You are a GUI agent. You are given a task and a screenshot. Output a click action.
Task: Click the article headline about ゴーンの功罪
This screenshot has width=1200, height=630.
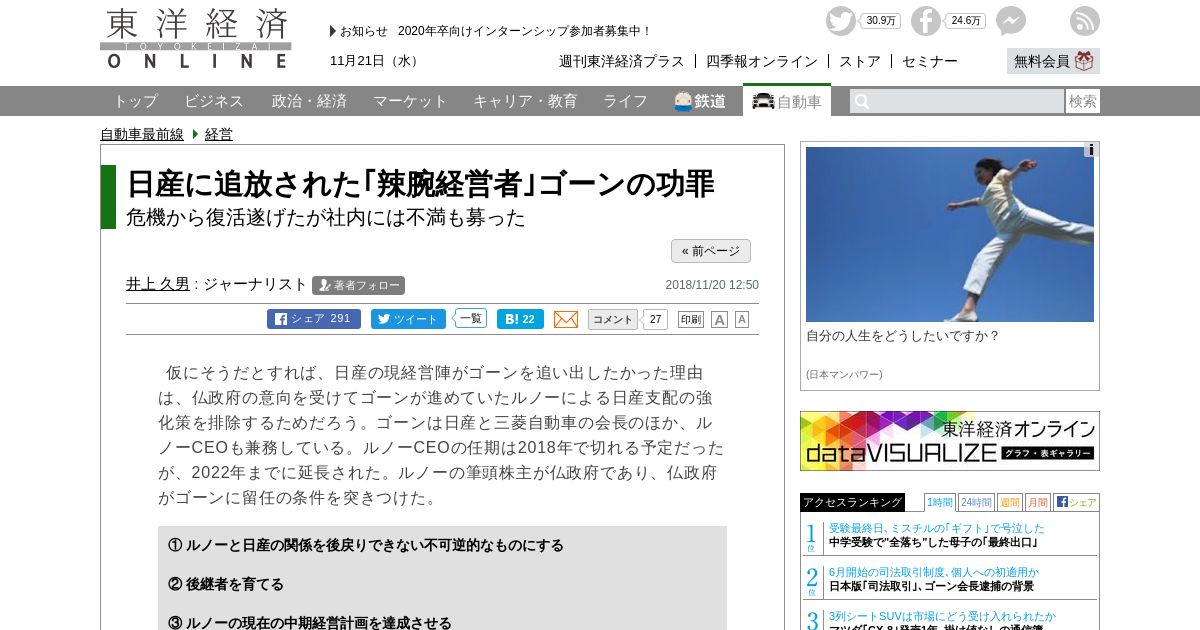(420, 184)
